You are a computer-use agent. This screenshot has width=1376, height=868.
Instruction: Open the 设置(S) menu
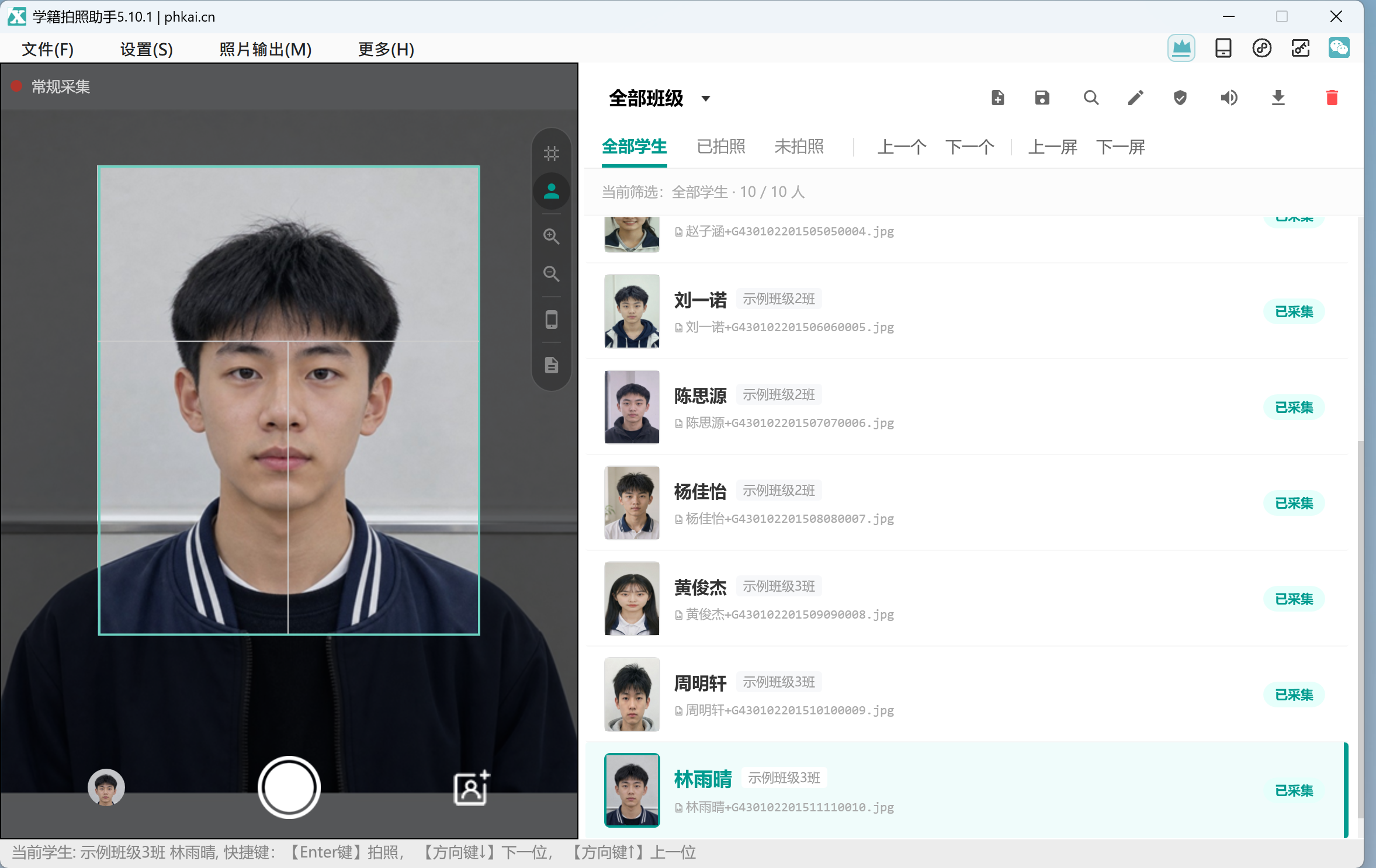pyautogui.click(x=146, y=49)
